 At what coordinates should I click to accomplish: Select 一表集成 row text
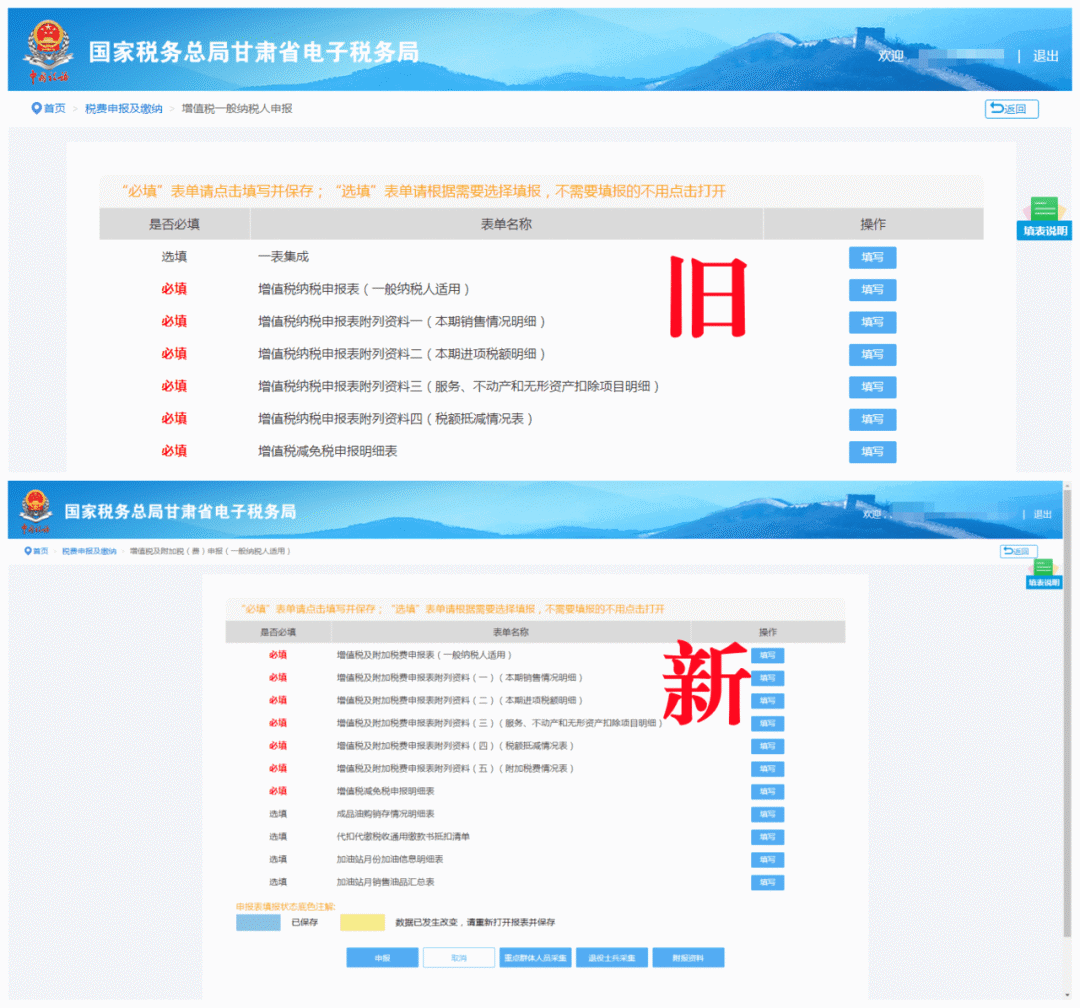coord(283,257)
